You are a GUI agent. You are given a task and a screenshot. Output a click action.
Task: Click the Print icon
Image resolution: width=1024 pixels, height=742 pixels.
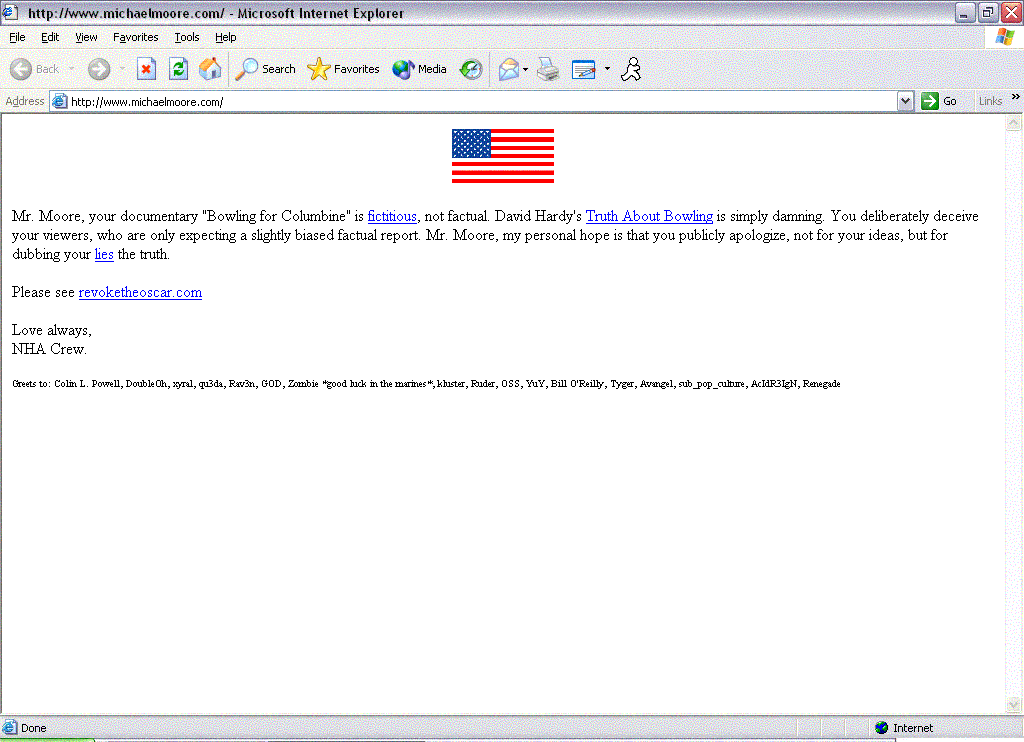coord(547,69)
